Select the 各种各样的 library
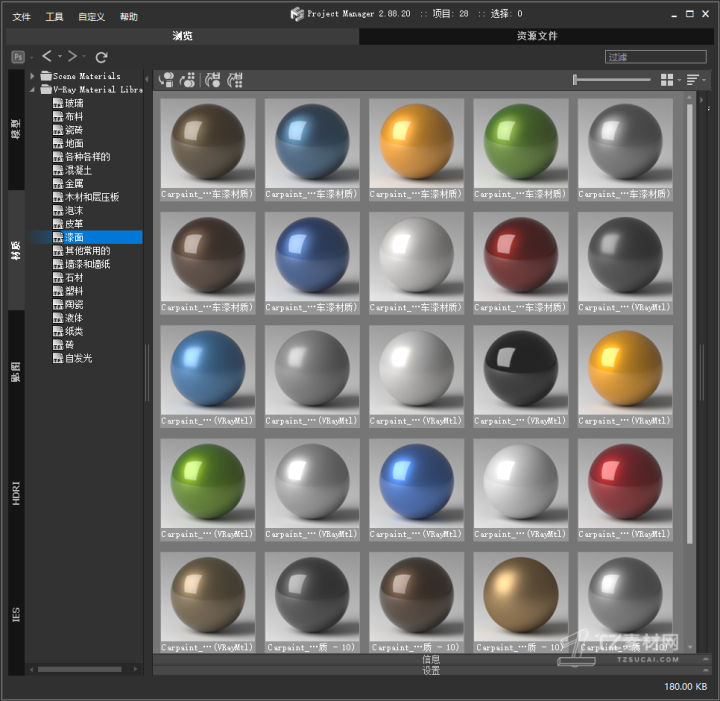The height and width of the screenshot is (701, 720). click(x=82, y=157)
